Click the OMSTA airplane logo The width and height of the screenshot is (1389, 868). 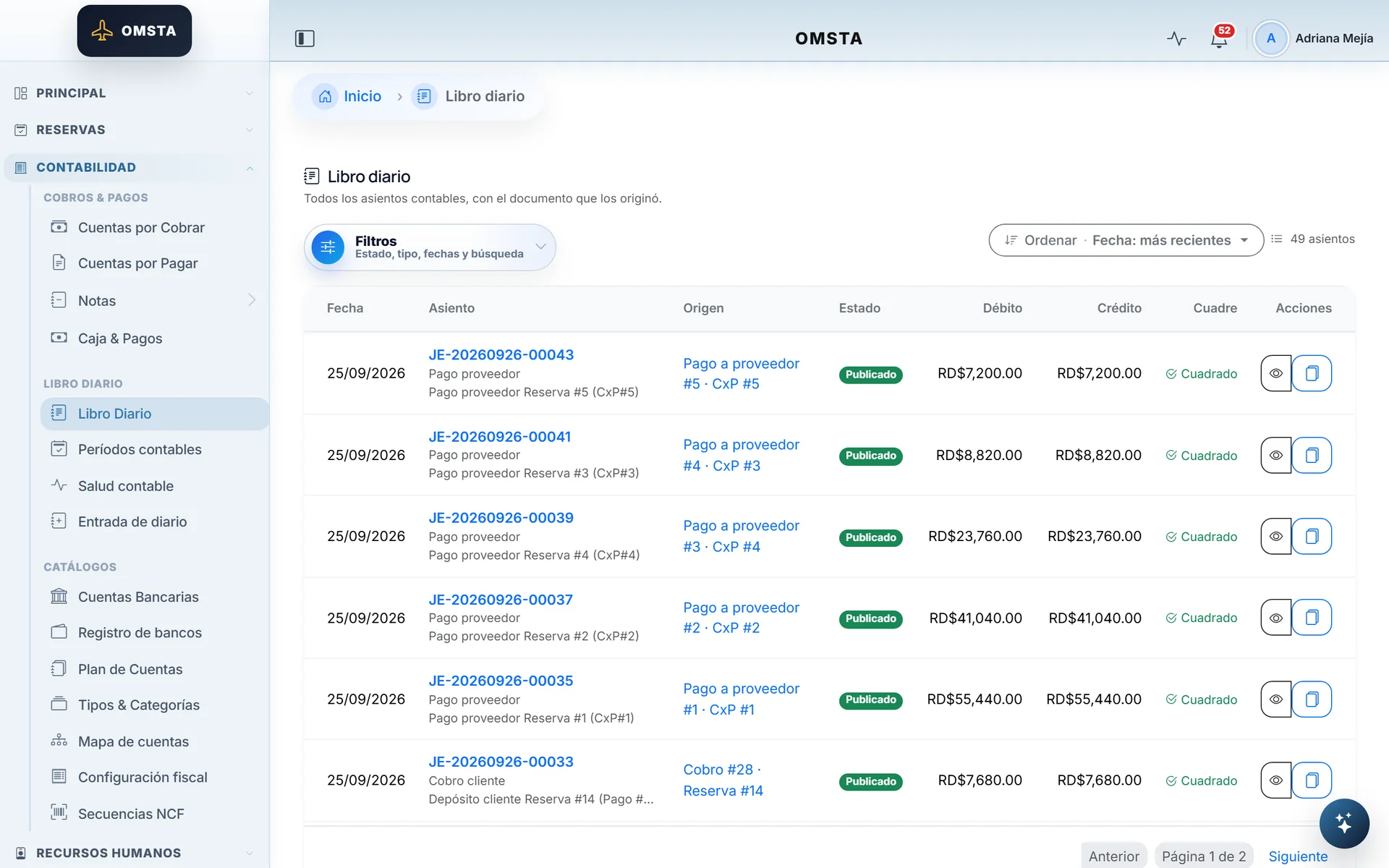pos(135,31)
